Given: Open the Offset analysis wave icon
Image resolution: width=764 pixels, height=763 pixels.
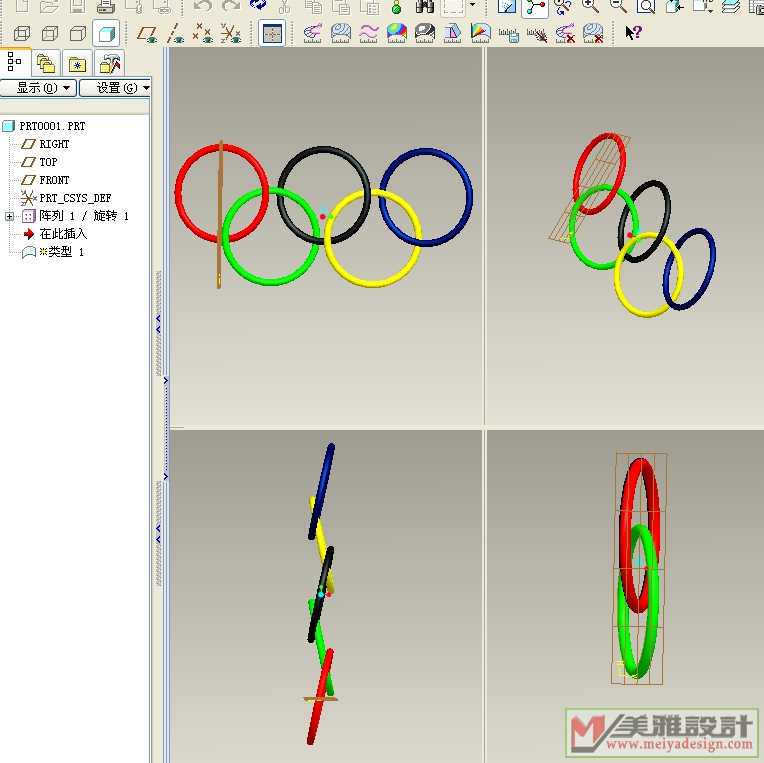Looking at the screenshot, I should tap(369, 33).
